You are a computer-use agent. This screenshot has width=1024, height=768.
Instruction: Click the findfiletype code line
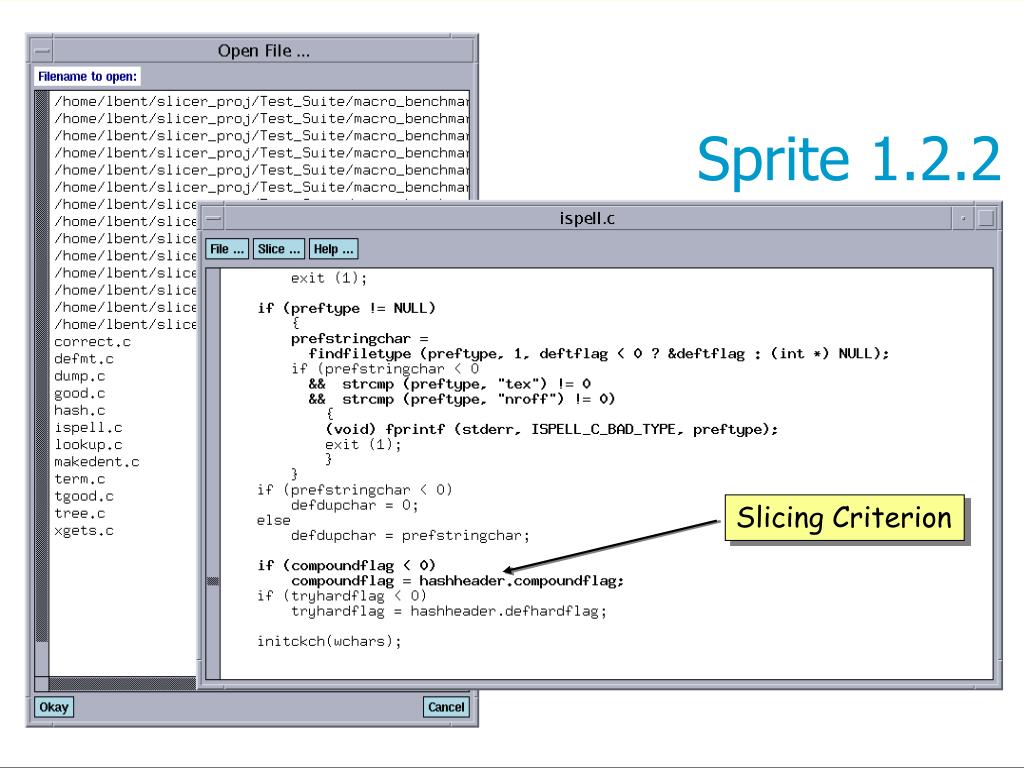click(x=599, y=353)
